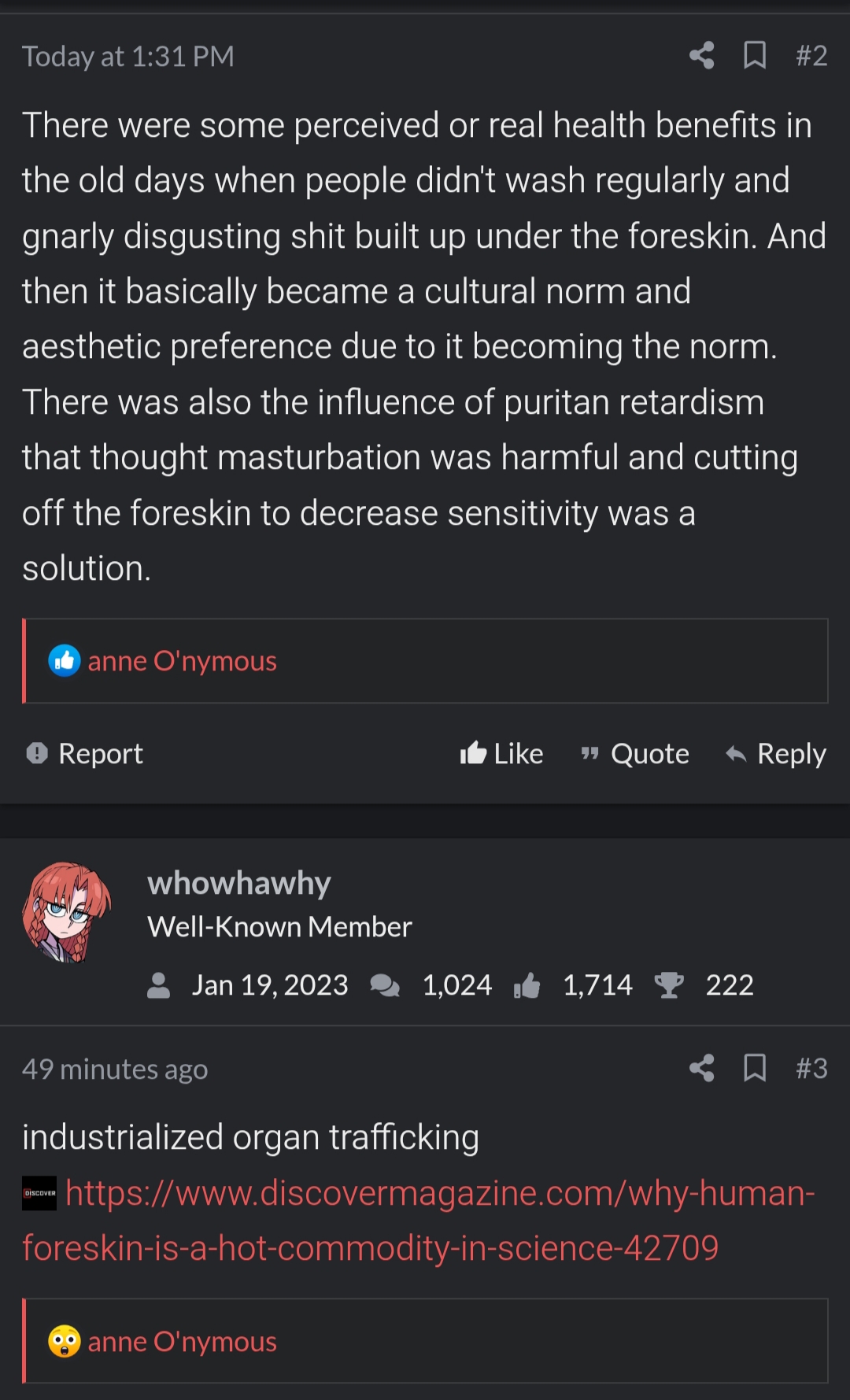Image resolution: width=850 pixels, height=1400 pixels.
Task: Open whowhawhy's avatar image
Action: tap(67, 913)
